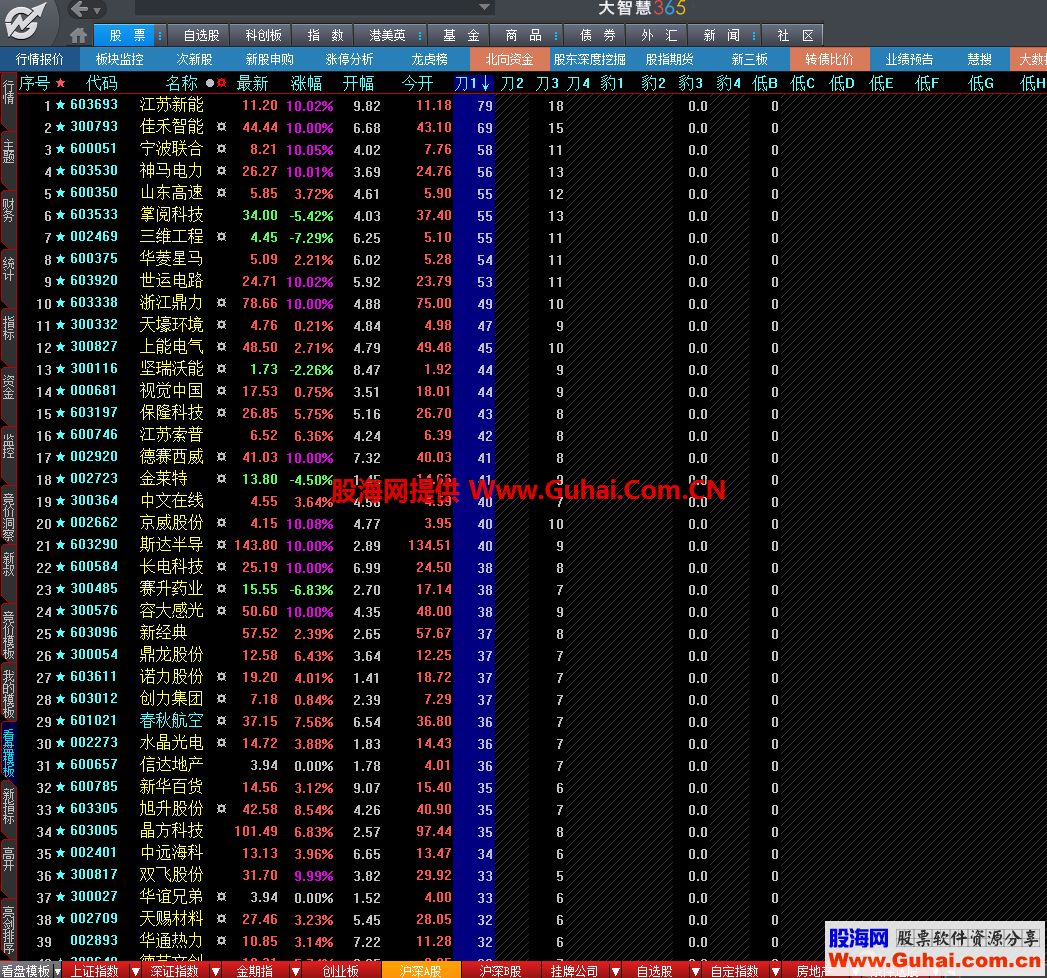Image resolution: width=1047 pixels, height=978 pixels.
Task: Open dropdown arrow next to 自选股 bottom tab
Action: coord(695,971)
